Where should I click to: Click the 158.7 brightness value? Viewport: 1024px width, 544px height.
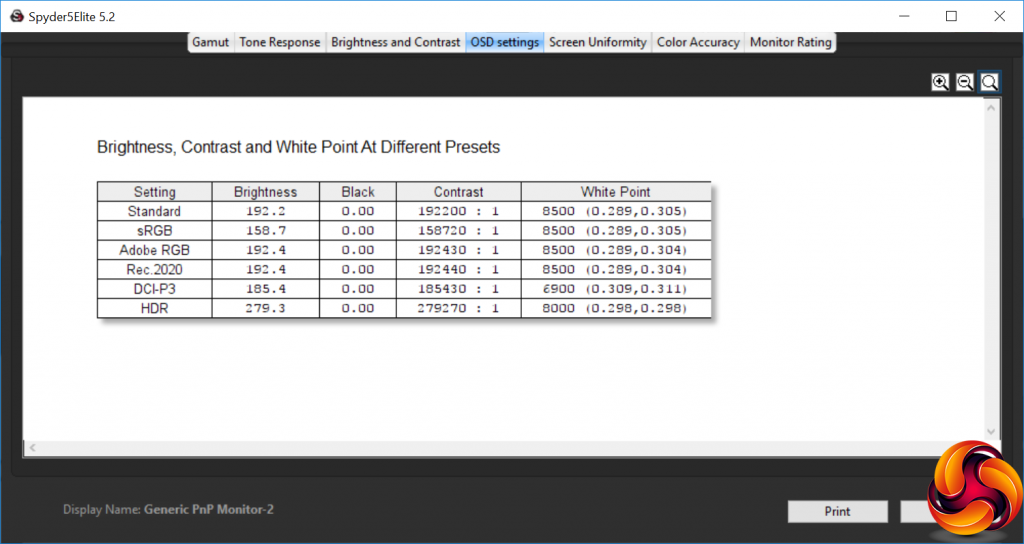pyautogui.click(x=265, y=231)
